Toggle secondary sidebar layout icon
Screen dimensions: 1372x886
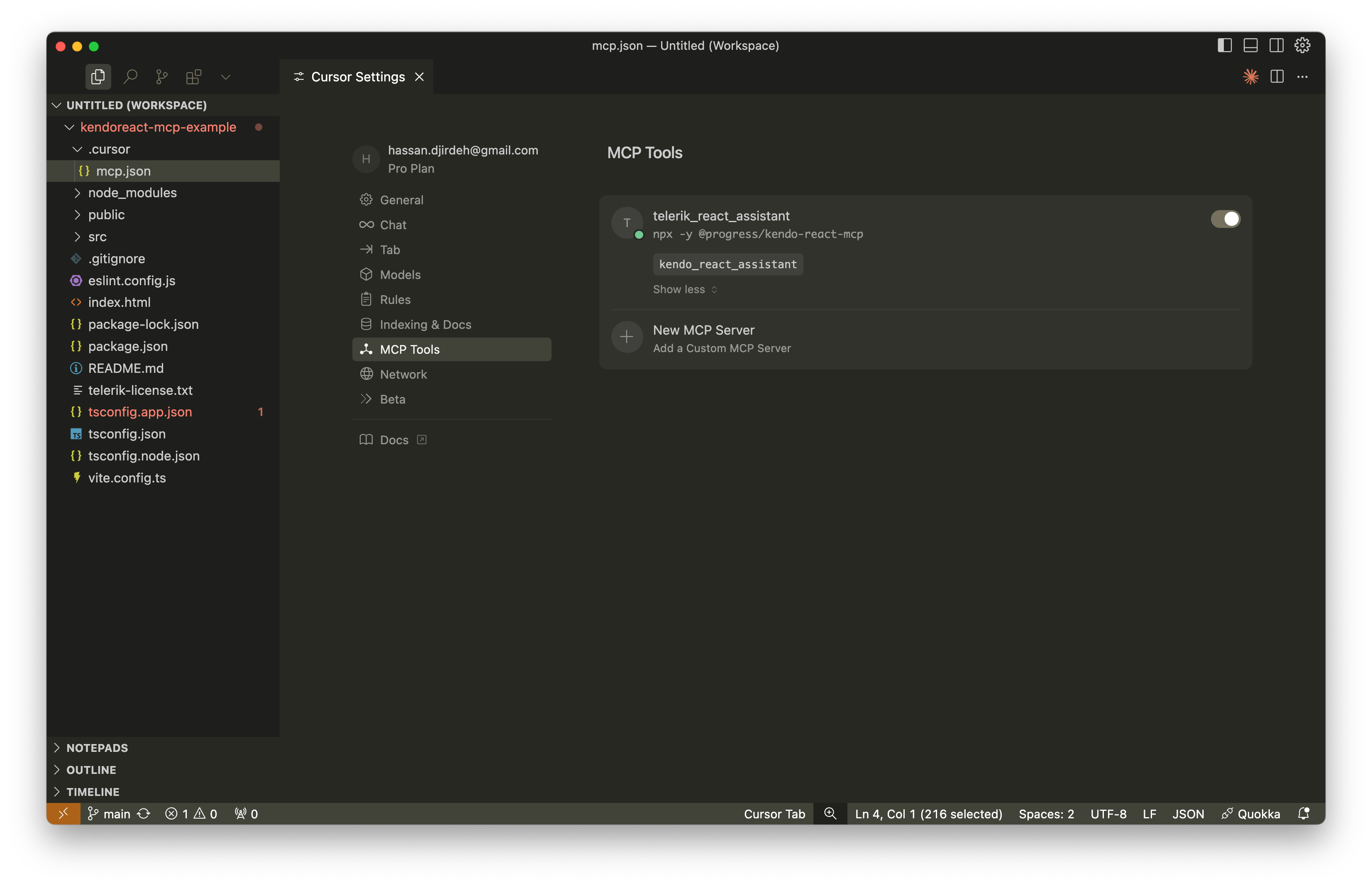coord(1276,45)
